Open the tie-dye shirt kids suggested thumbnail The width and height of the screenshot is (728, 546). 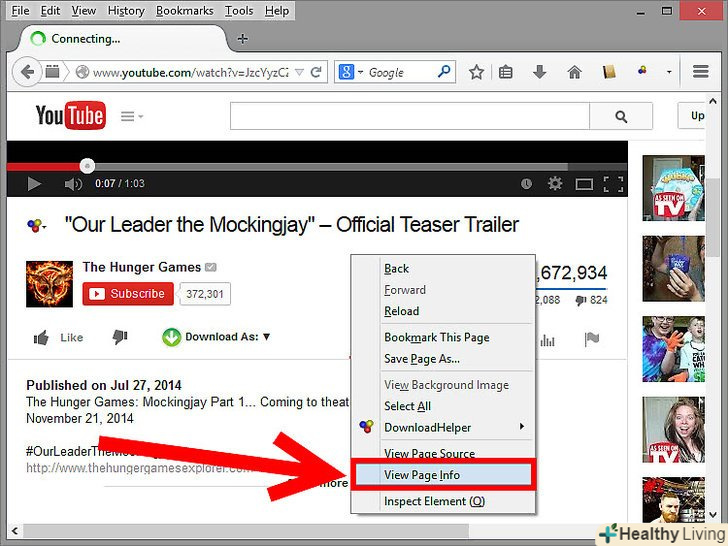(673, 349)
